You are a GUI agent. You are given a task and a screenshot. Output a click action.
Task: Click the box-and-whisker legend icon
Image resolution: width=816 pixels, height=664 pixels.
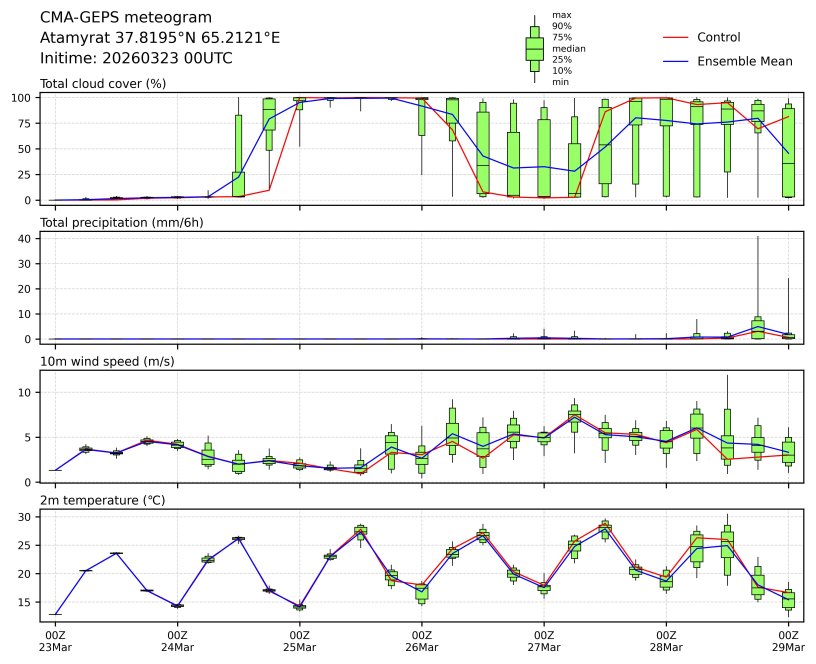click(x=534, y=48)
